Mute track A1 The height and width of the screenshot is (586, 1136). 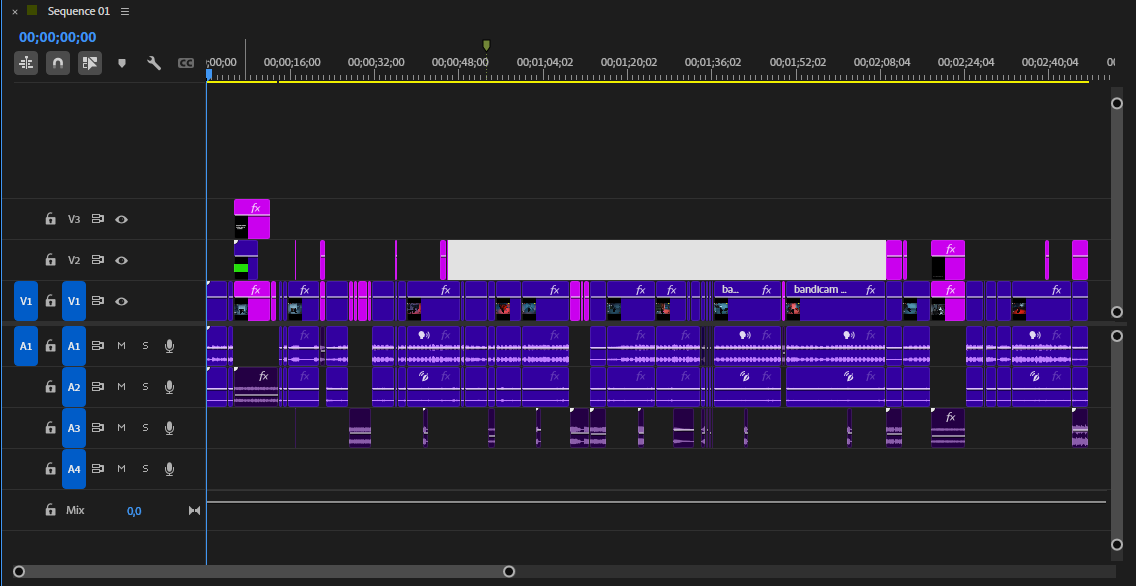pos(121,346)
